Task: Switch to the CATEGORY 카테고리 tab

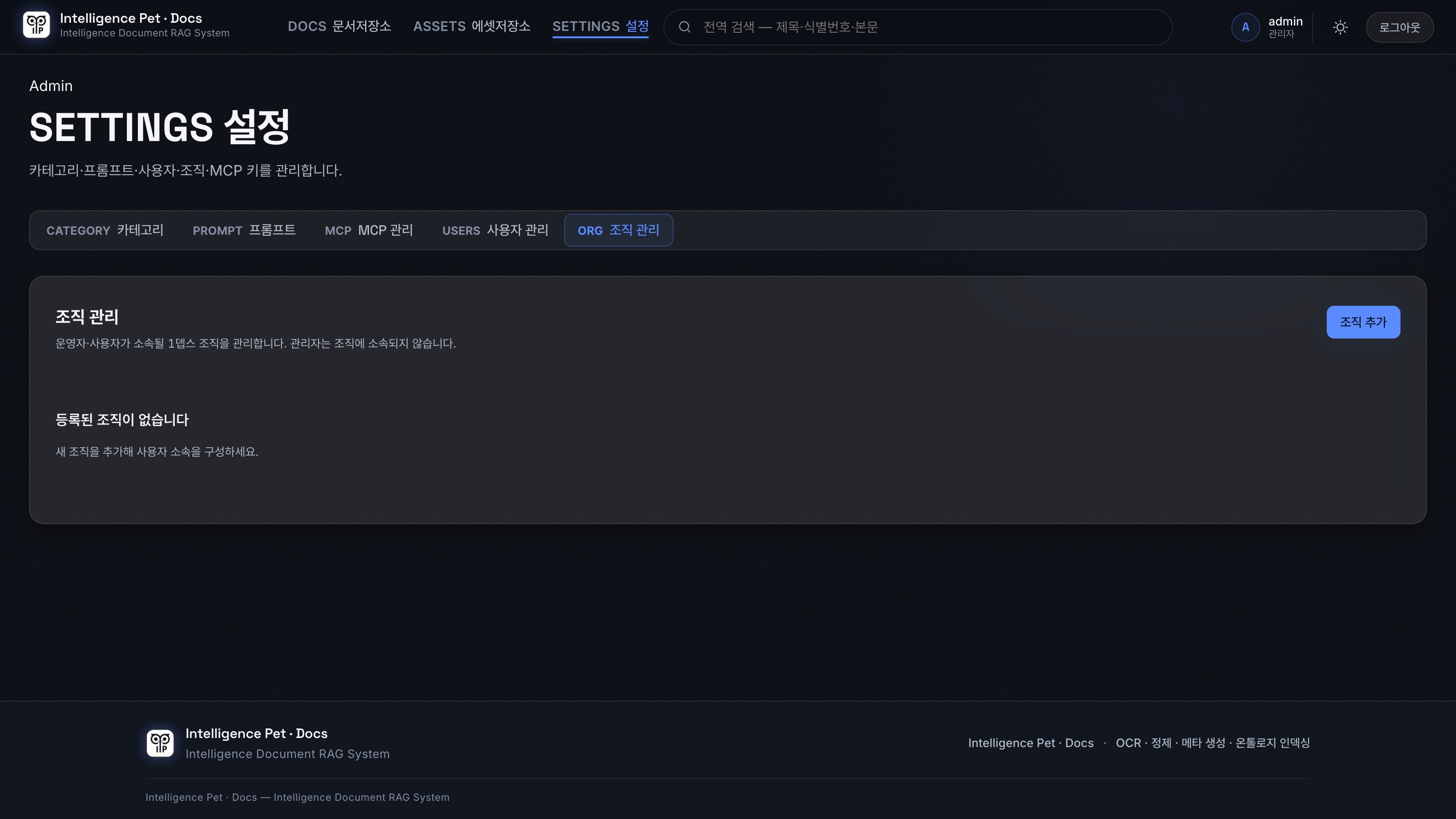Action: click(x=105, y=230)
